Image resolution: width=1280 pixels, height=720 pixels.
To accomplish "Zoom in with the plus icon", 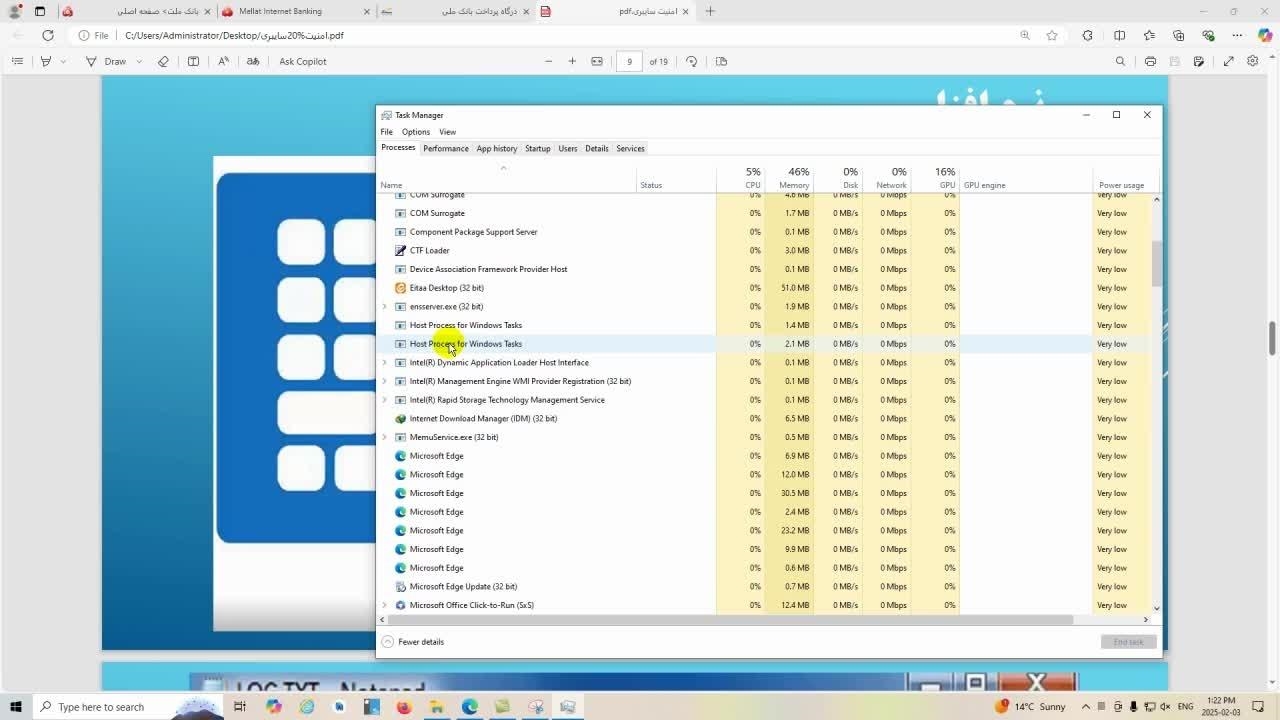I will click(572, 62).
